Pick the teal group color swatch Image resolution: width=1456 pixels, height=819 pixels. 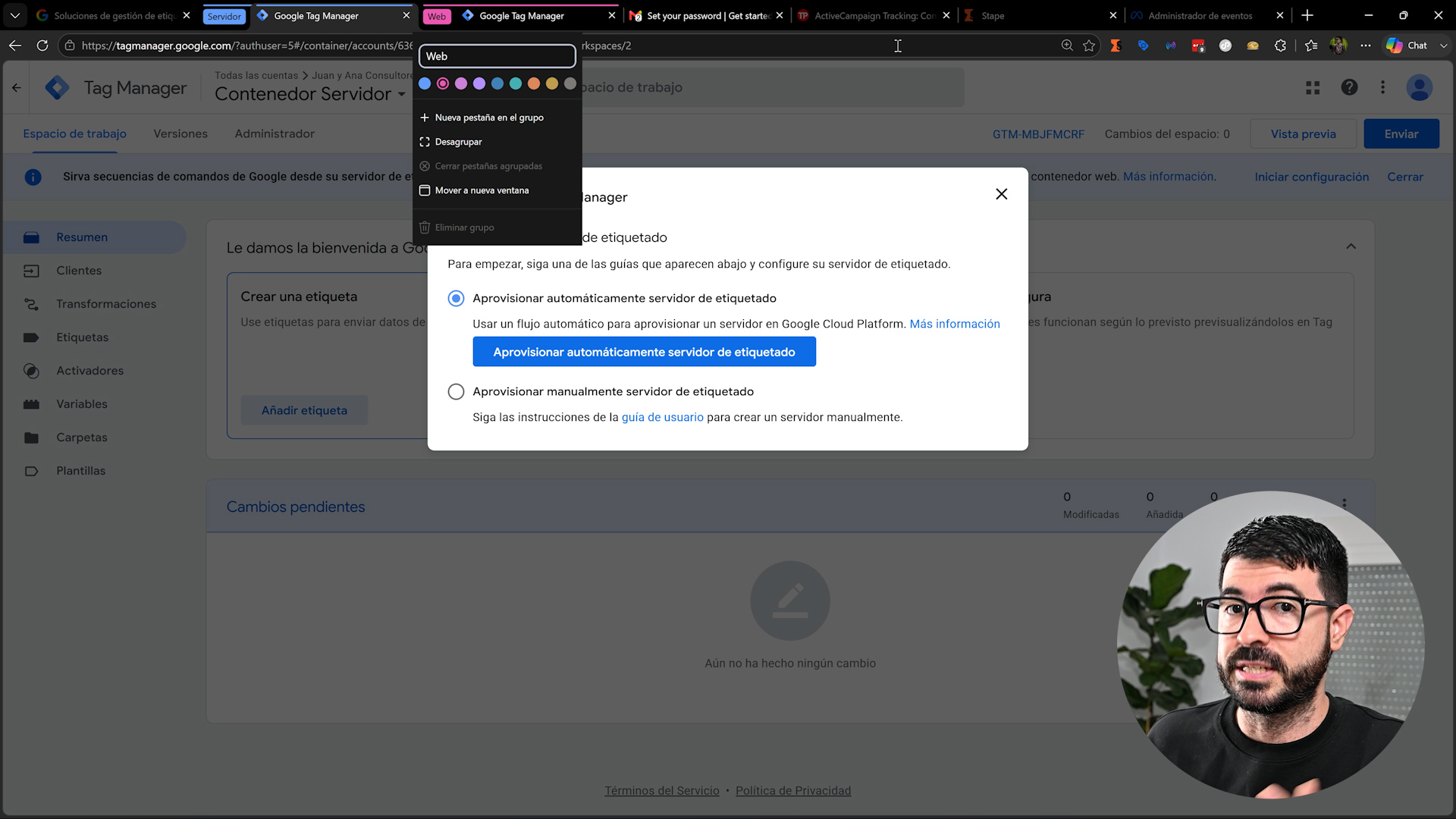pyautogui.click(x=516, y=83)
